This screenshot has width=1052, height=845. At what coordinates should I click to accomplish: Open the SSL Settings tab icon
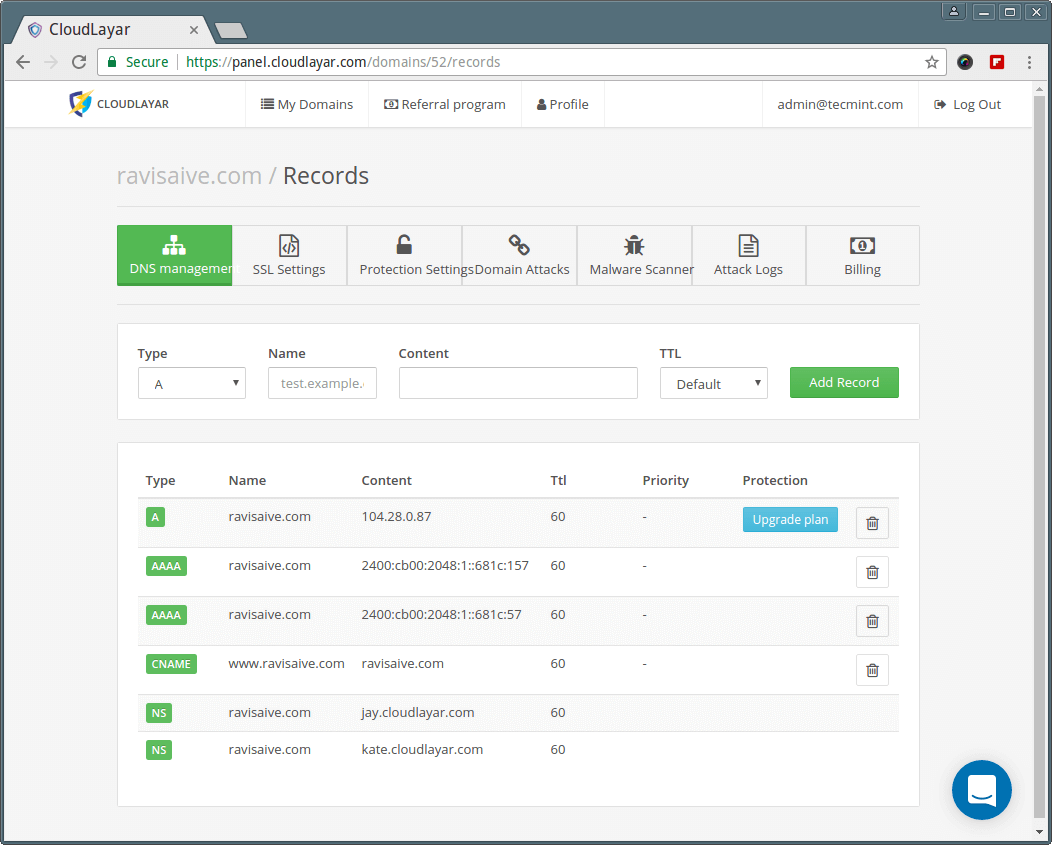[x=289, y=246]
